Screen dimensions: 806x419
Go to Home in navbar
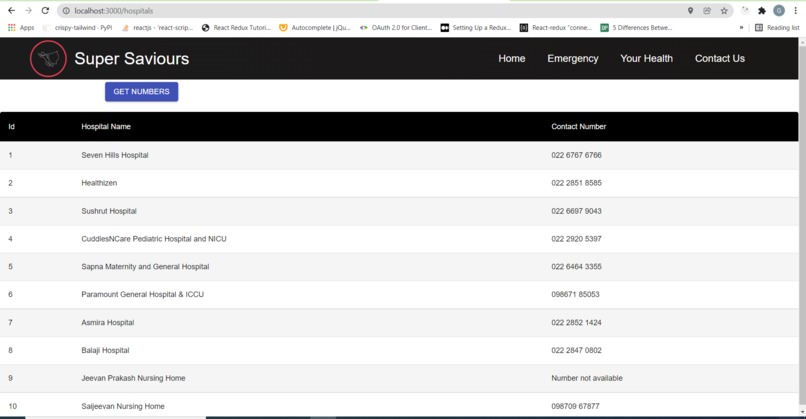tap(511, 59)
